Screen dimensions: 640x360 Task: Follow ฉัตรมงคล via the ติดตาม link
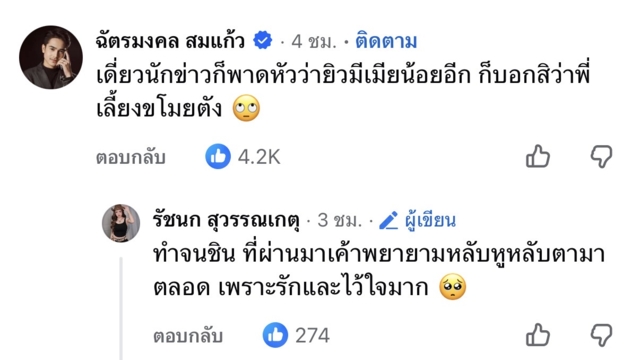point(386,41)
